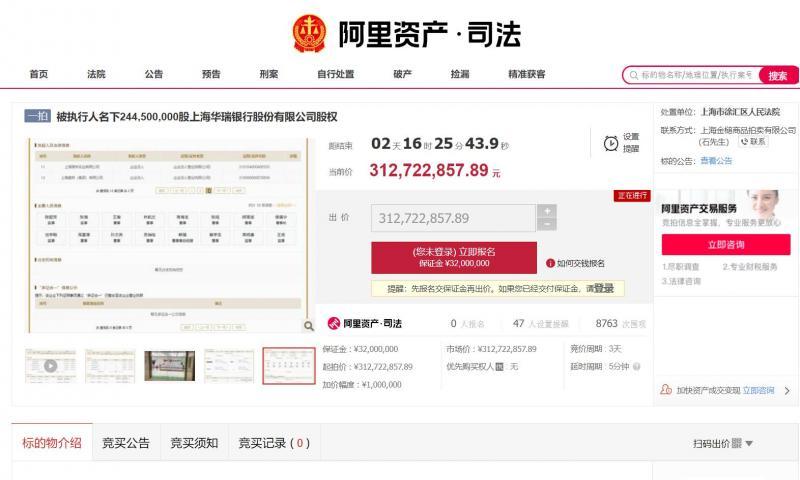800x480 pixels.
Task: Switch to the 竞买记录 (0) tab
Action: click(x=274, y=443)
